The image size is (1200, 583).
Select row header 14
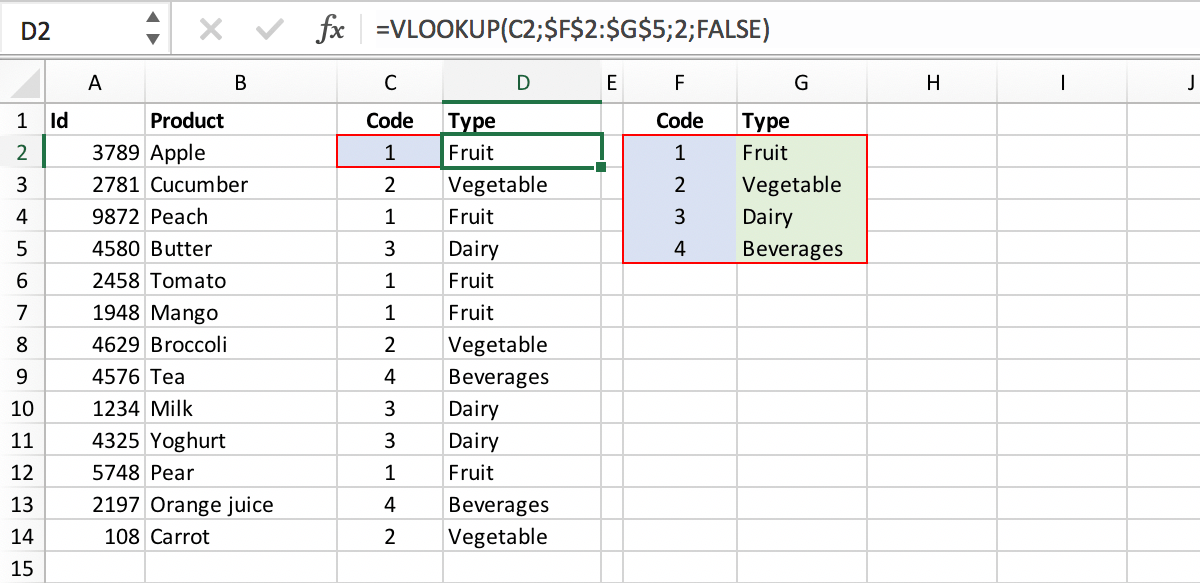point(22,536)
